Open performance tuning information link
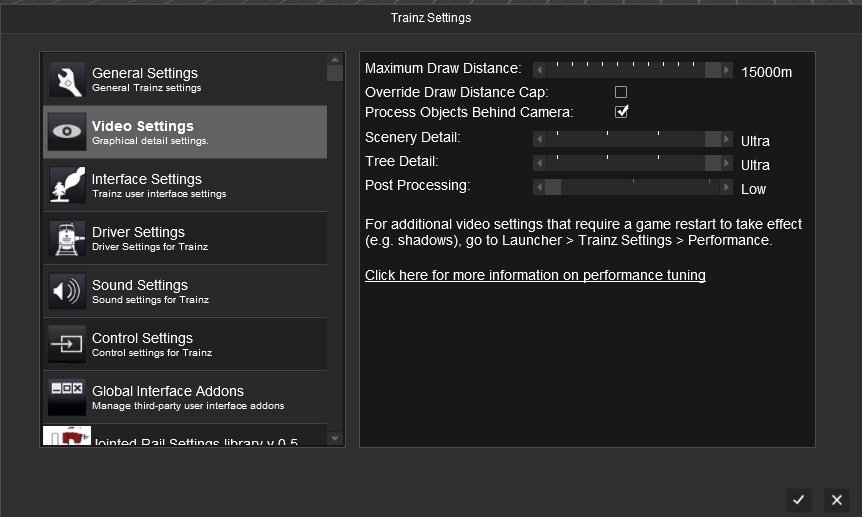Screen dimensions: 862x517 coord(535,275)
